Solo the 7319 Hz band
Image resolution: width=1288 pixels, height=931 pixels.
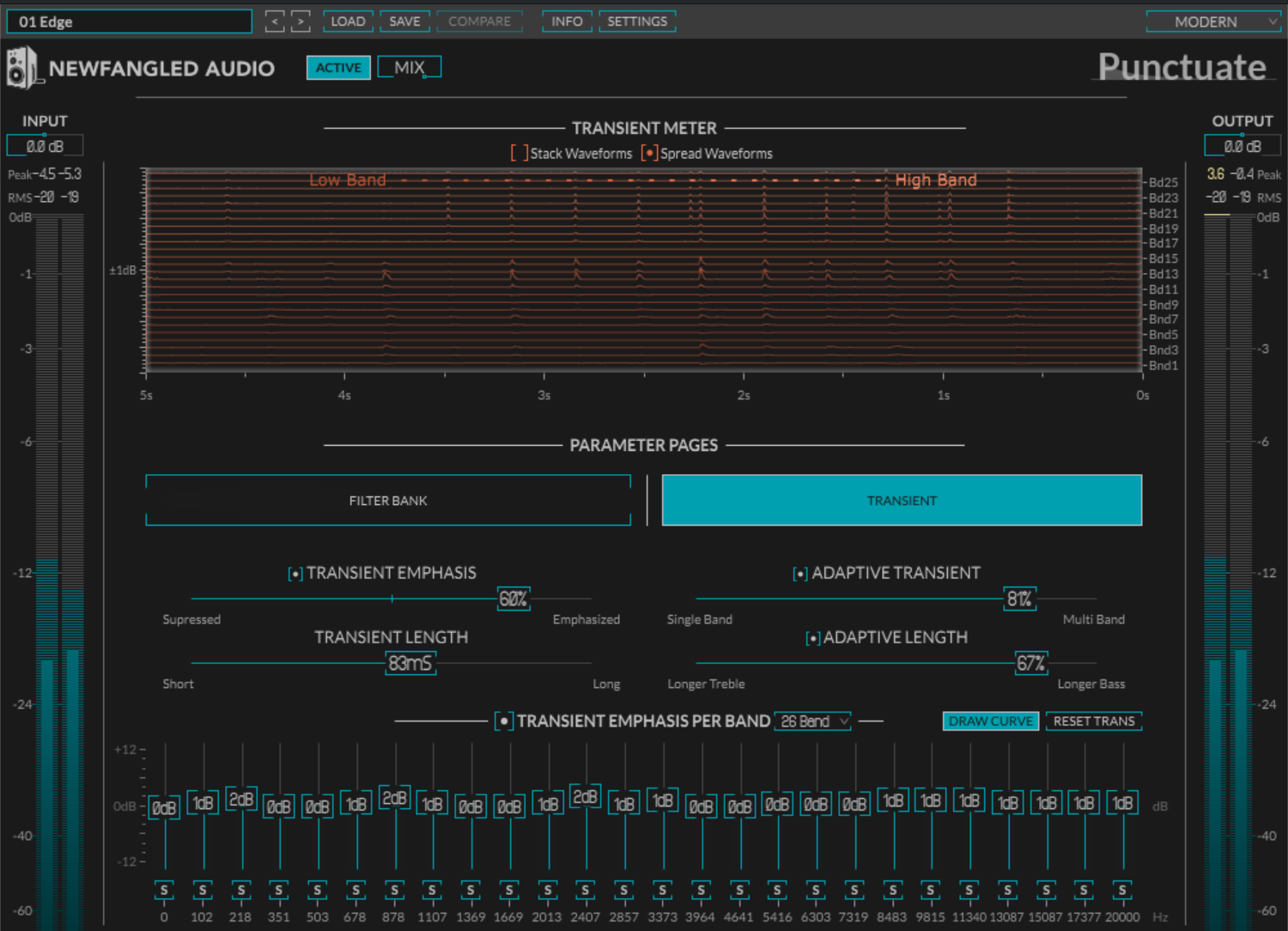854,891
